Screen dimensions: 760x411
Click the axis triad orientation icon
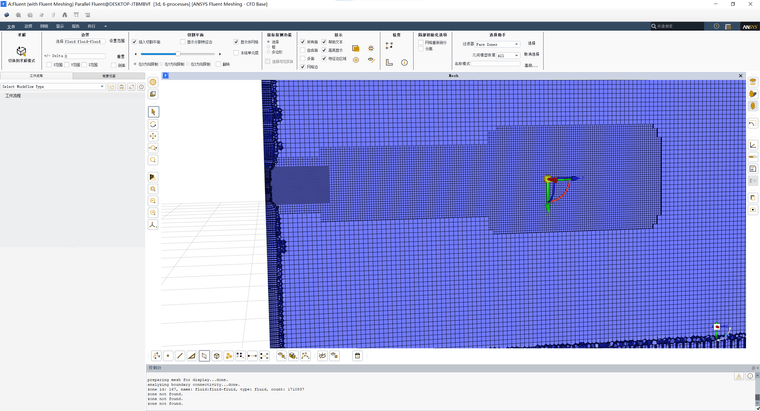153,225
